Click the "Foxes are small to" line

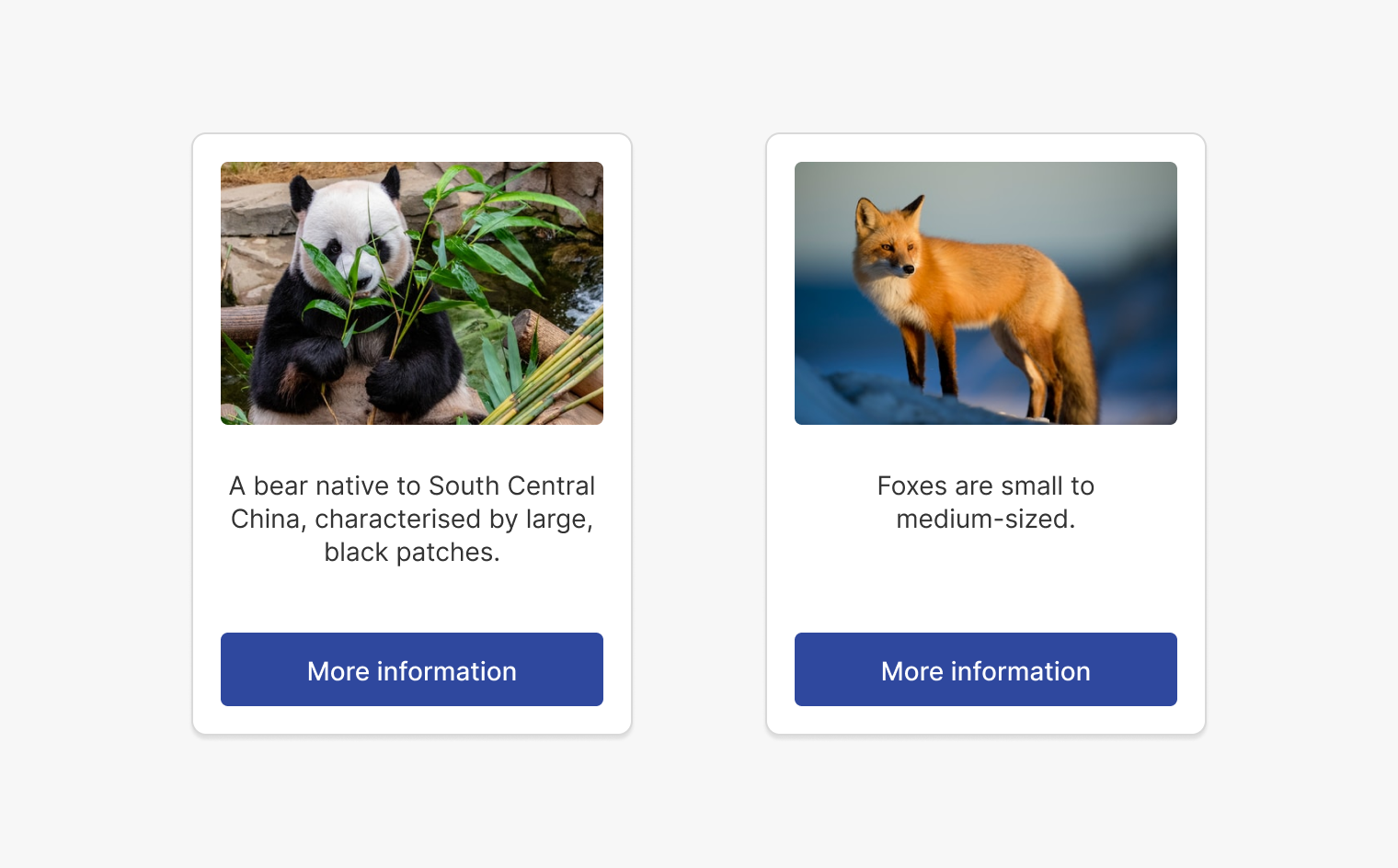pyautogui.click(x=986, y=485)
